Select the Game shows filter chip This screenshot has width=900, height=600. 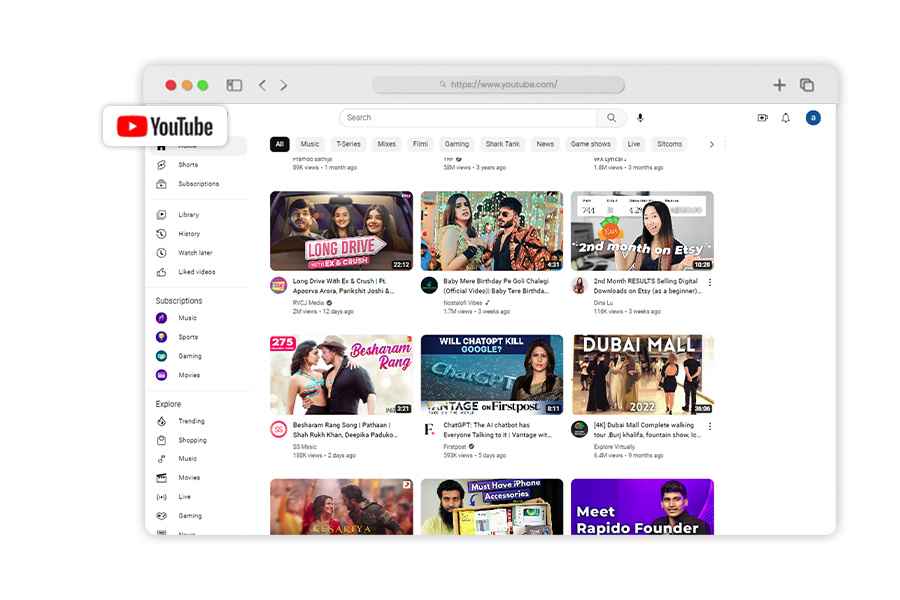pyautogui.click(x=591, y=144)
